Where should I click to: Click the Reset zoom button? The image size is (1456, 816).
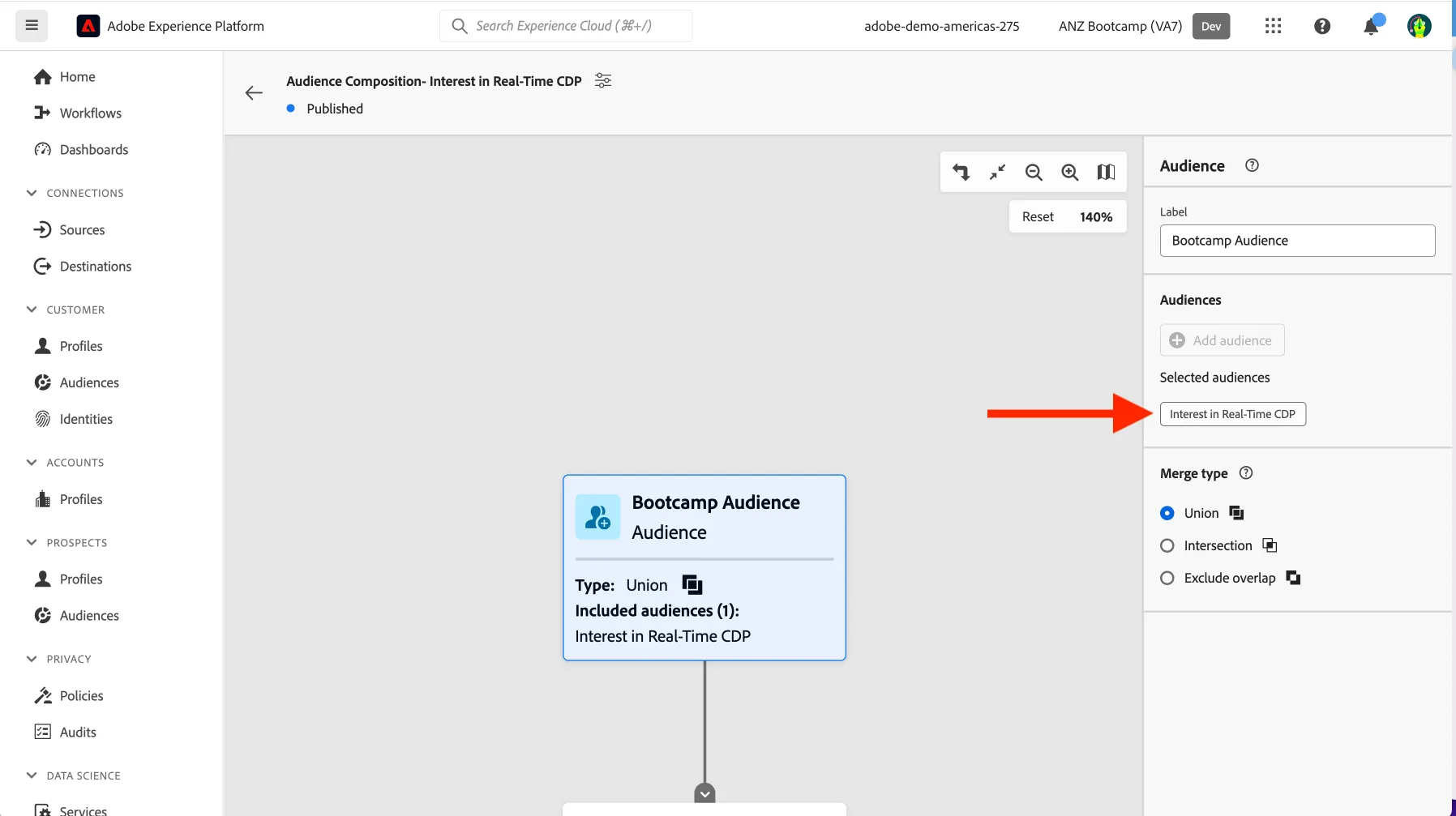[x=1038, y=216]
